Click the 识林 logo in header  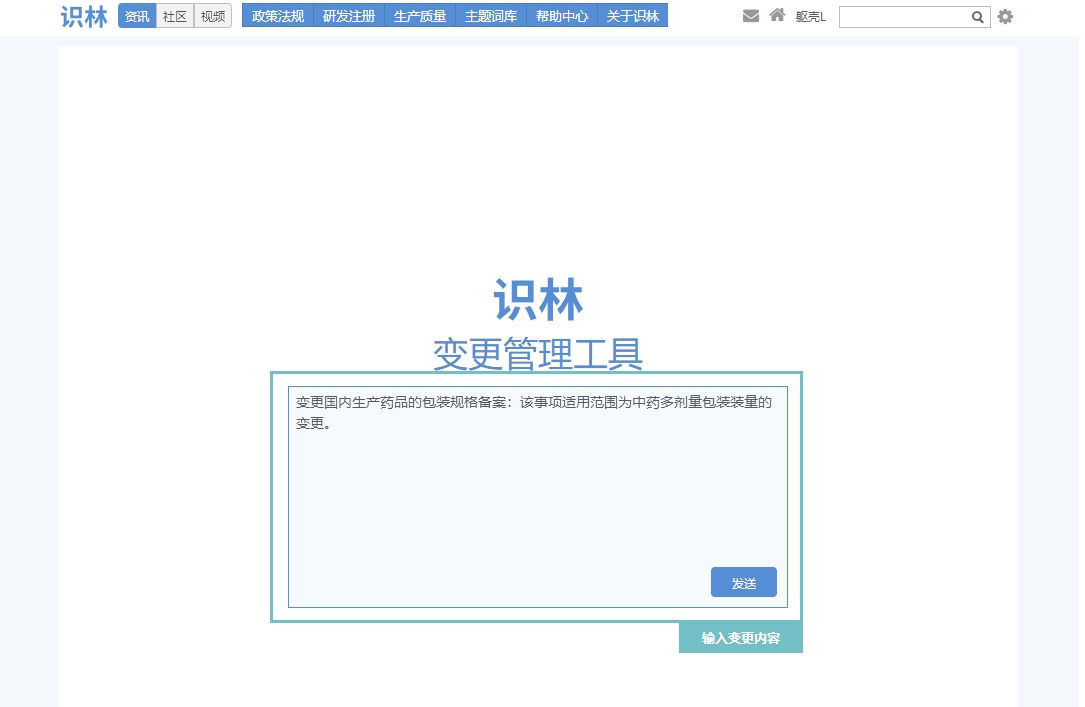84,17
